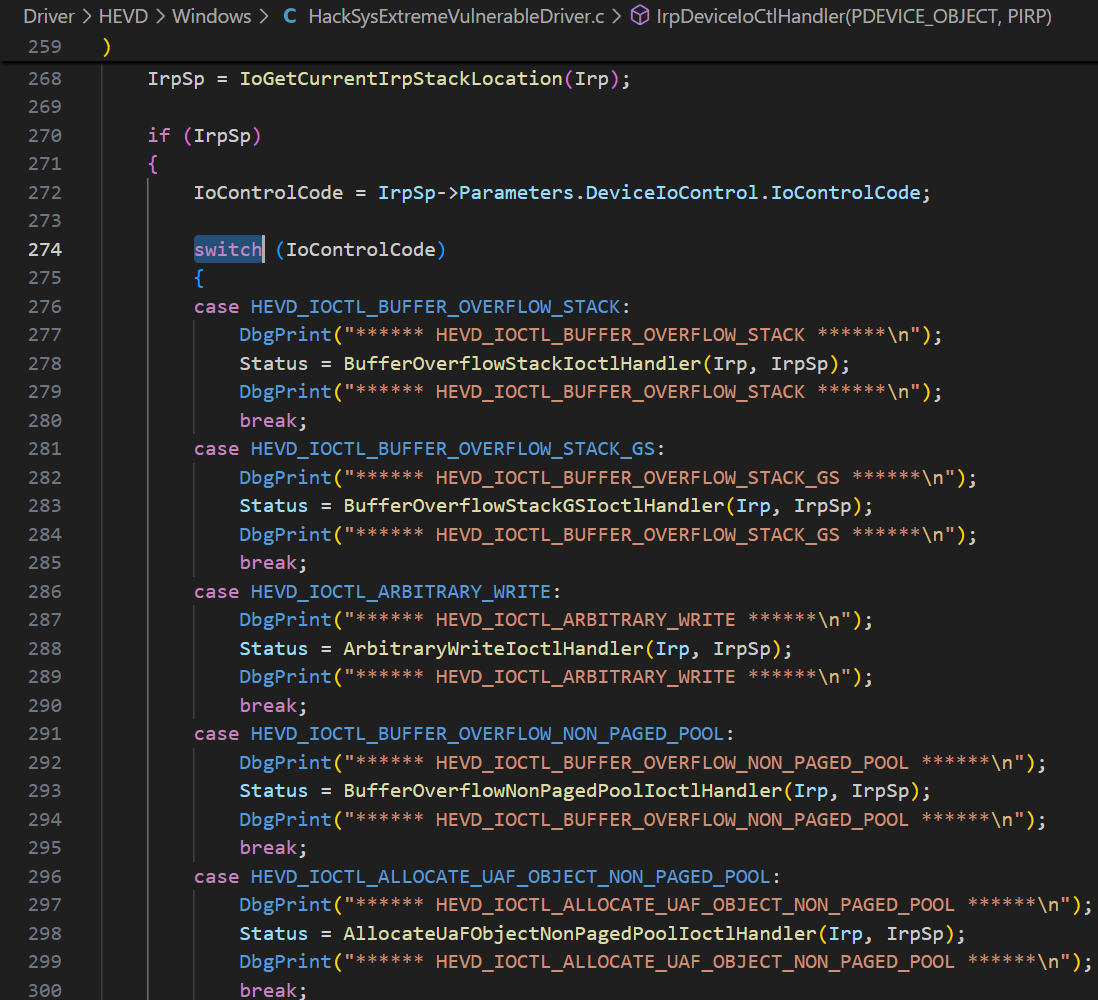Click 'break' statement on line 295
1098x1000 pixels.
click(x=268, y=849)
